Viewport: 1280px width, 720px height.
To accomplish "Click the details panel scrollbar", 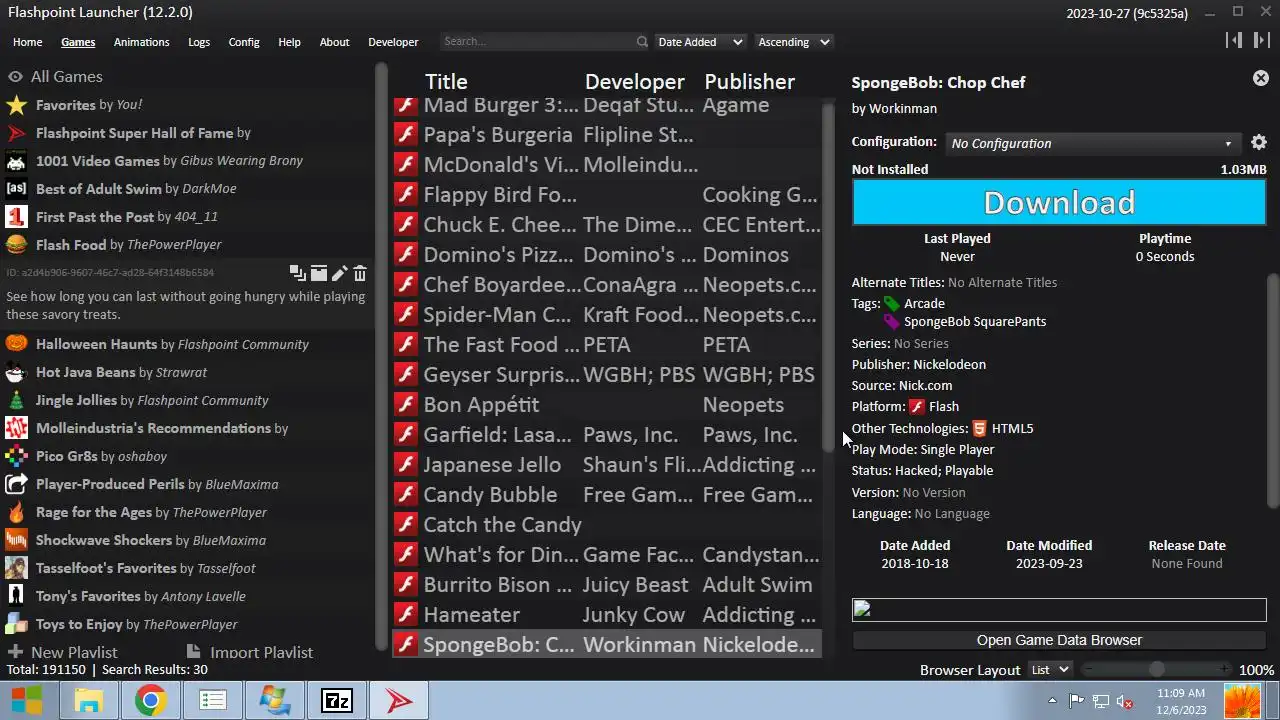I will coord(1273,395).
